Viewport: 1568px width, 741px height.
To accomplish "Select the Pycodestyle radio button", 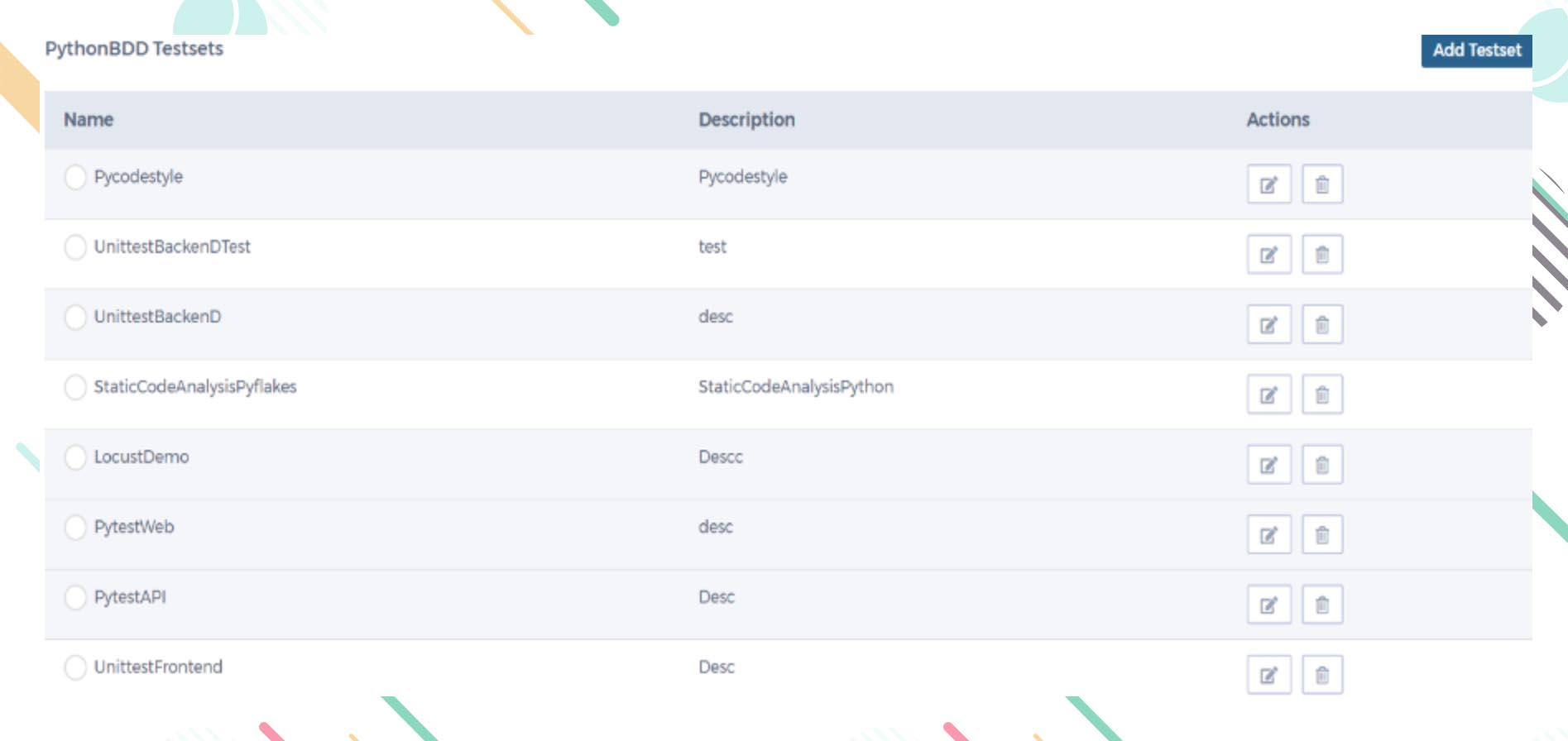I will pos(75,177).
